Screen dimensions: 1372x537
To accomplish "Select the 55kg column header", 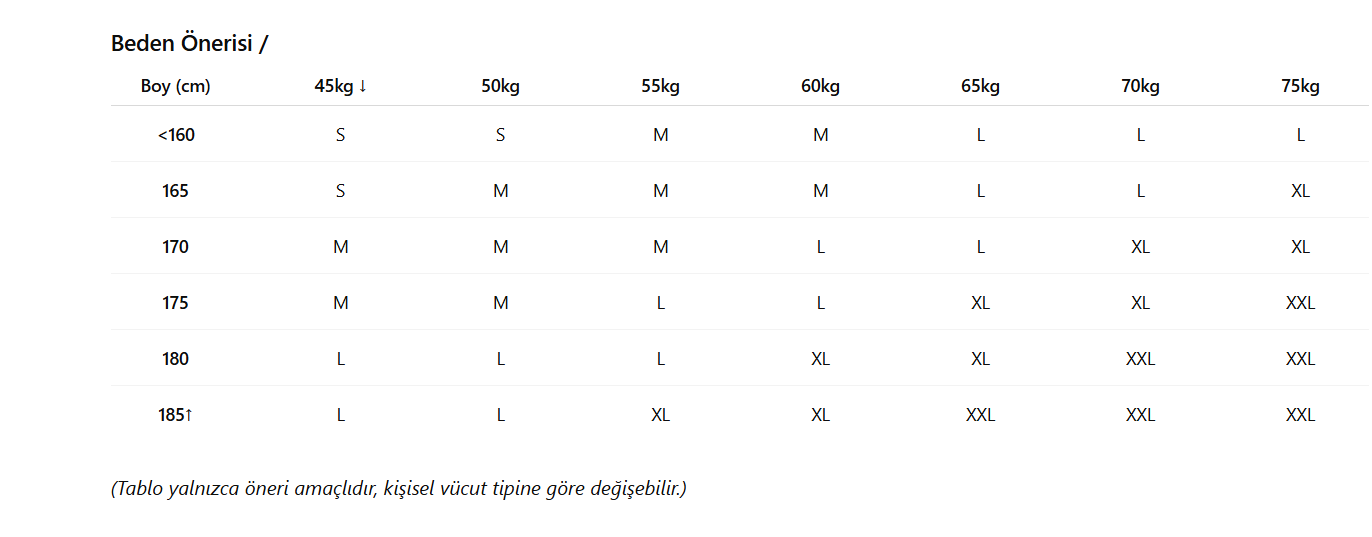I will pos(660,86).
